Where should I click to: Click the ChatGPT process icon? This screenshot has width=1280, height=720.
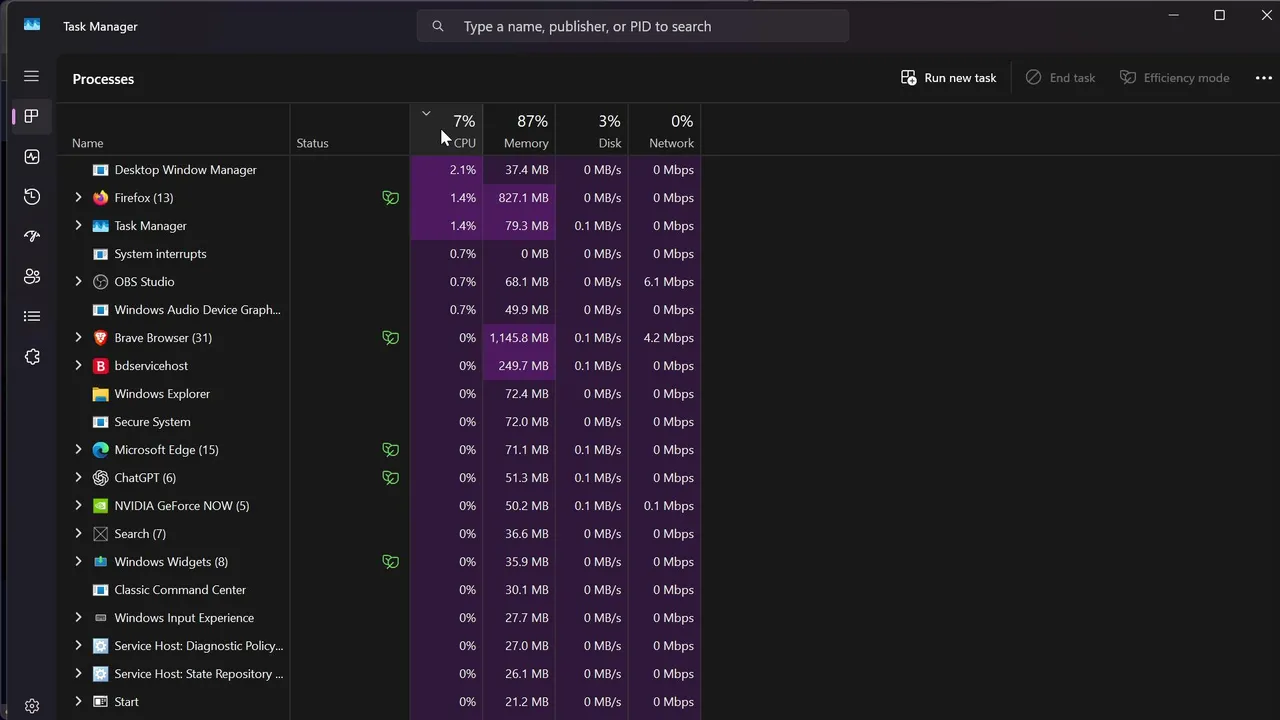point(100,478)
